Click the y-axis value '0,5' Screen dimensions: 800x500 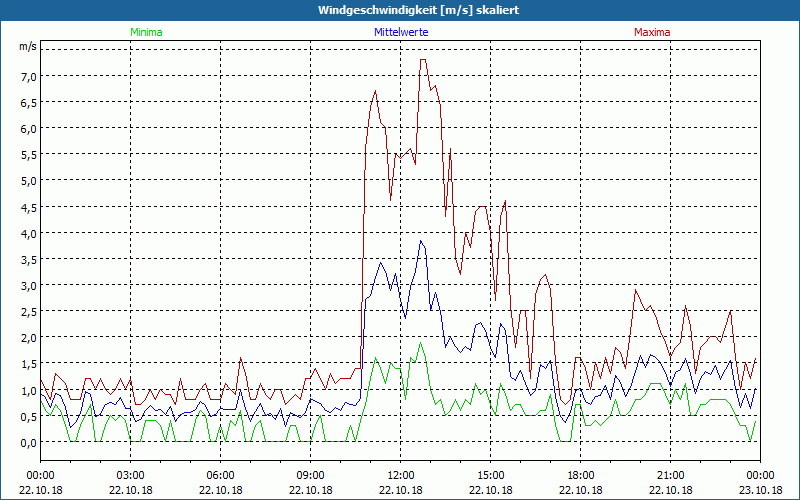pyautogui.click(x=29, y=416)
